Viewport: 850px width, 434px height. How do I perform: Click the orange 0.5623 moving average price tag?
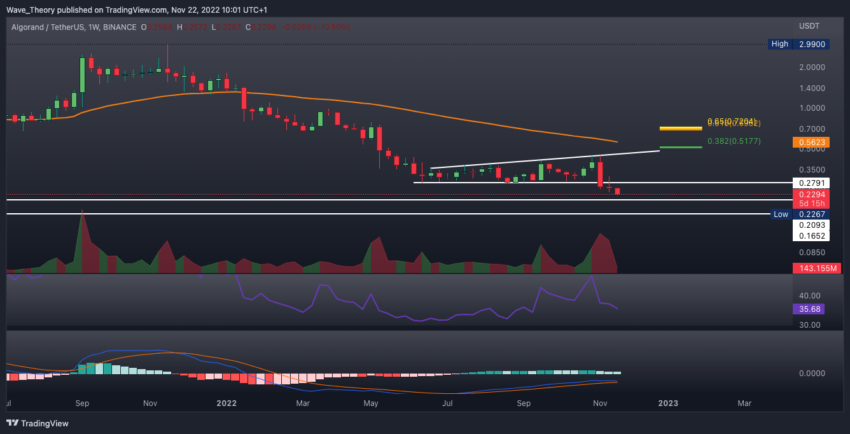point(811,143)
